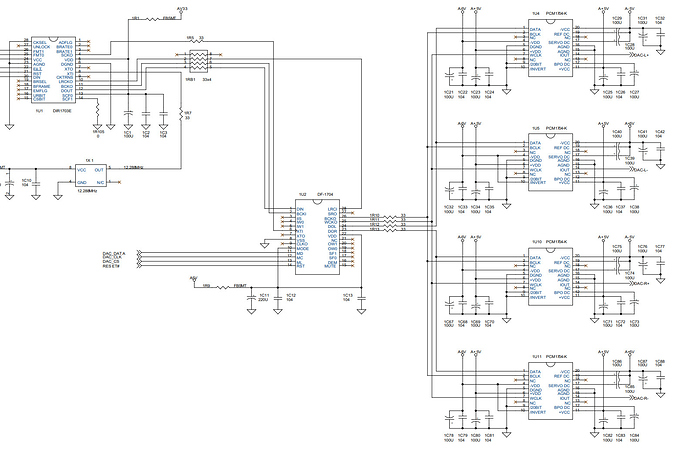Click the 1R7 resistor near the oscillator output

point(181,113)
